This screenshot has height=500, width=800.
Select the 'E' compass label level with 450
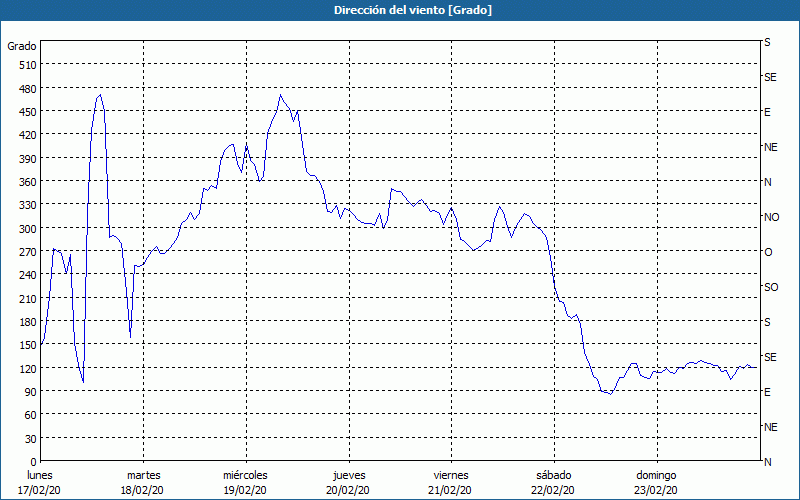coord(767,112)
